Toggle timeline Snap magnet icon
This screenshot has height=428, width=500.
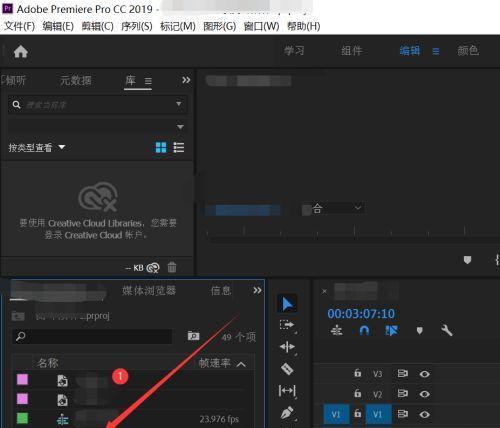(x=364, y=331)
